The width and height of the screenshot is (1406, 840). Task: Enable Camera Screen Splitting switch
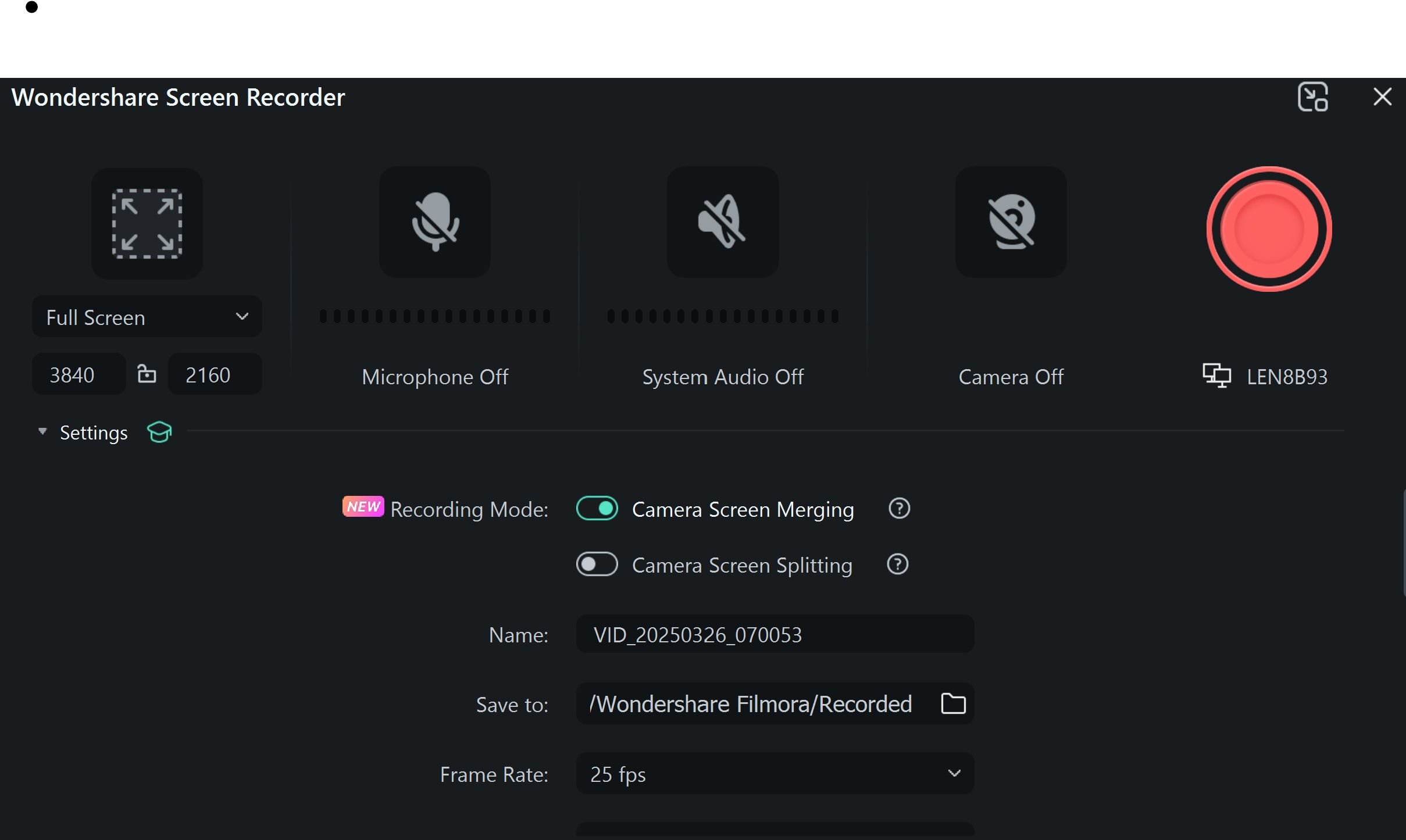597,564
